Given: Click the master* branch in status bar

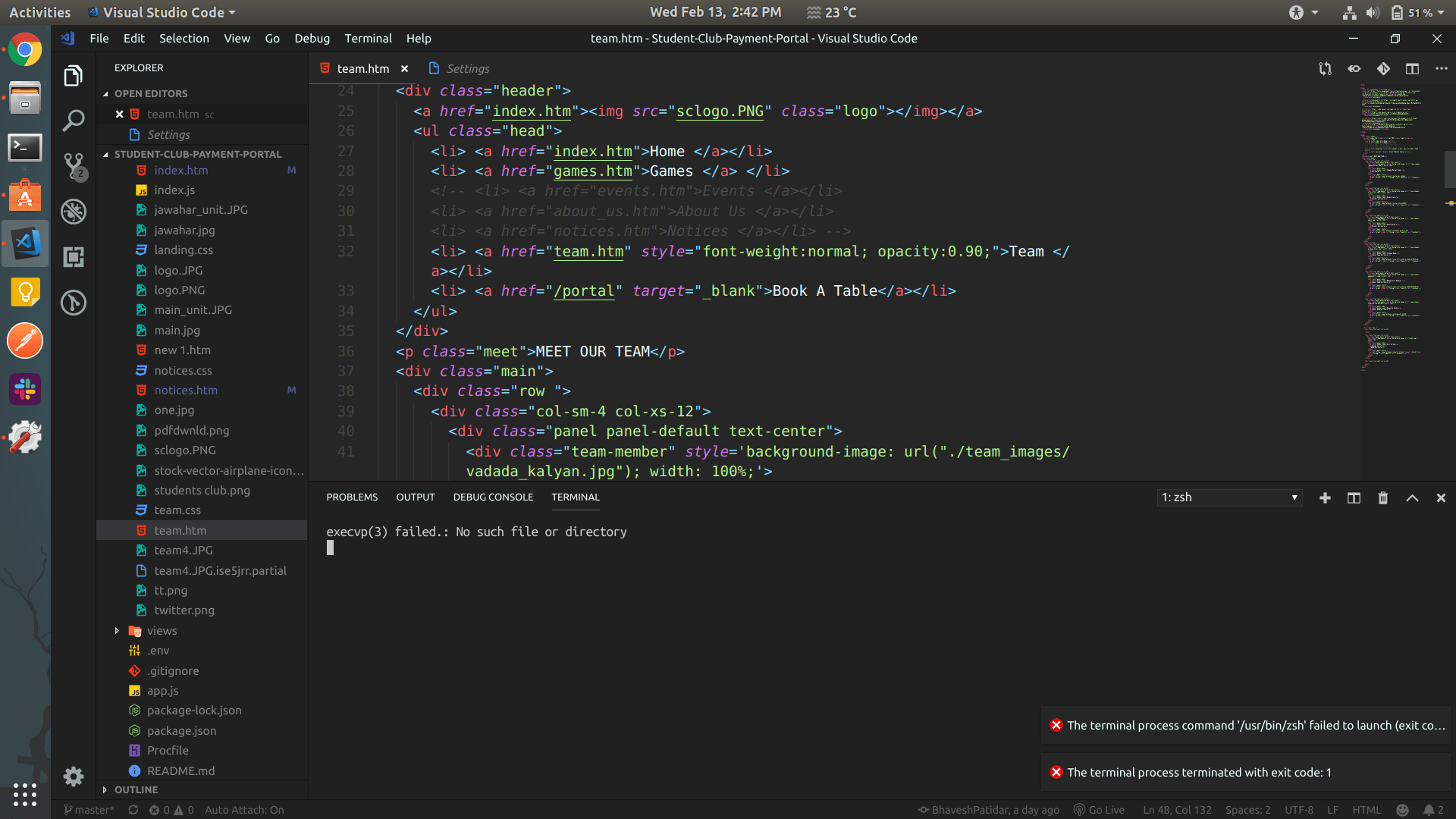Looking at the screenshot, I should point(89,810).
